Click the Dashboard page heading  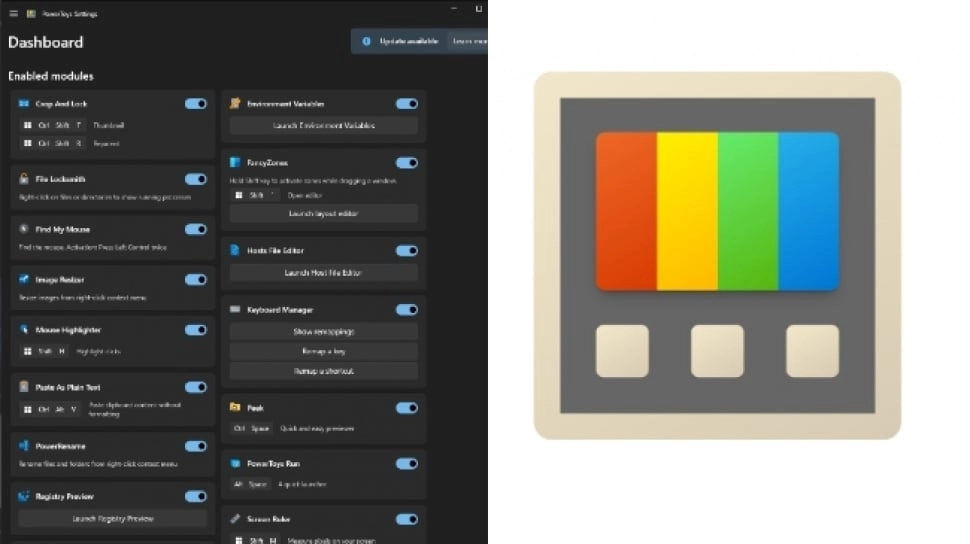click(x=46, y=42)
